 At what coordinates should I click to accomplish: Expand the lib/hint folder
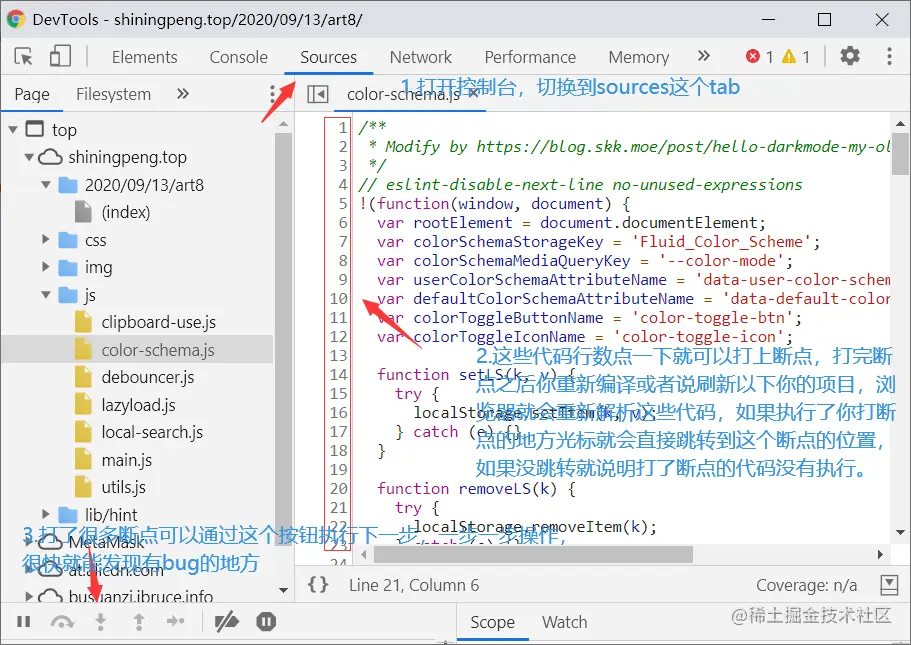(46, 514)
